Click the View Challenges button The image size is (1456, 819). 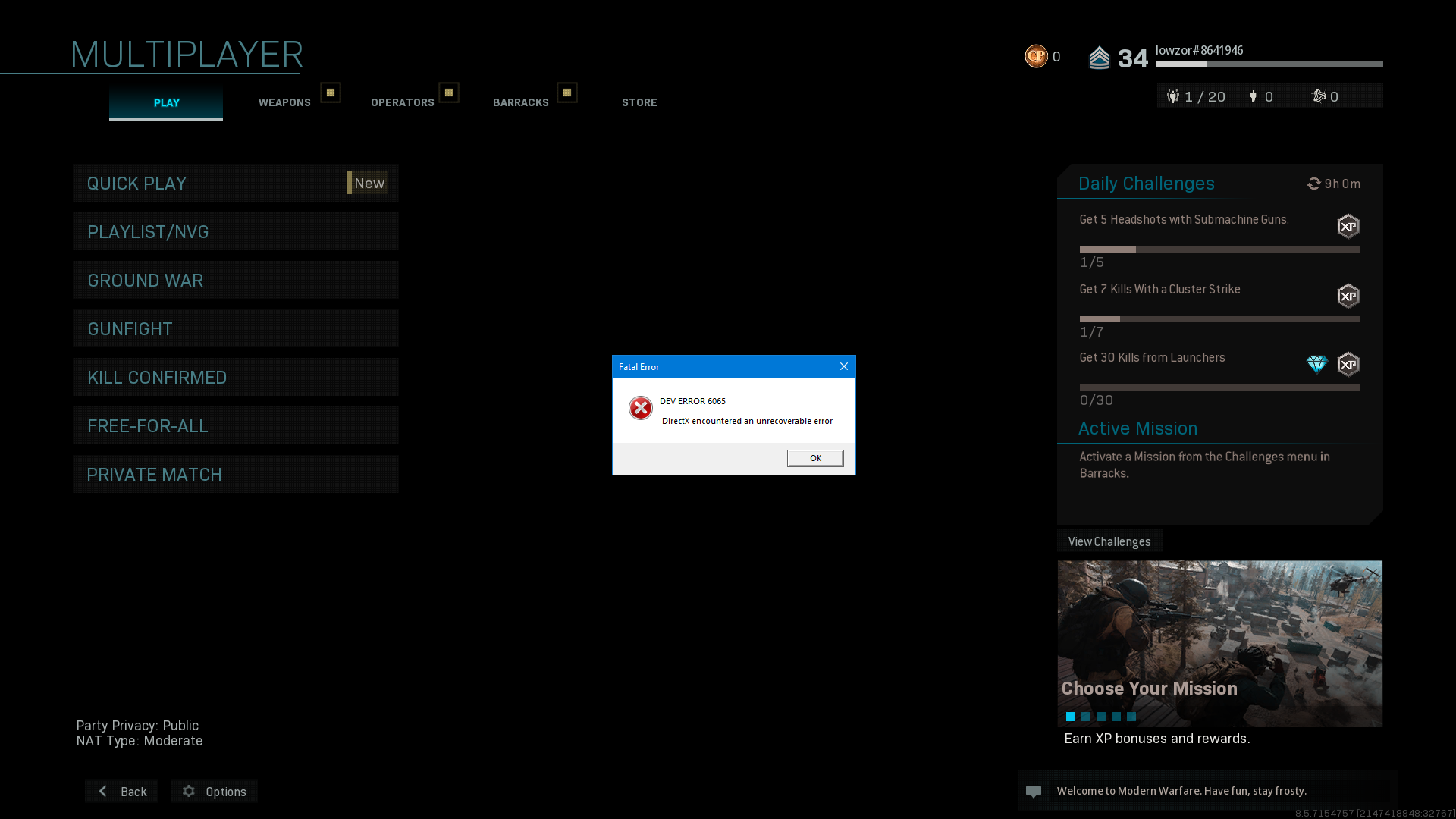(x=1109, y=541)
